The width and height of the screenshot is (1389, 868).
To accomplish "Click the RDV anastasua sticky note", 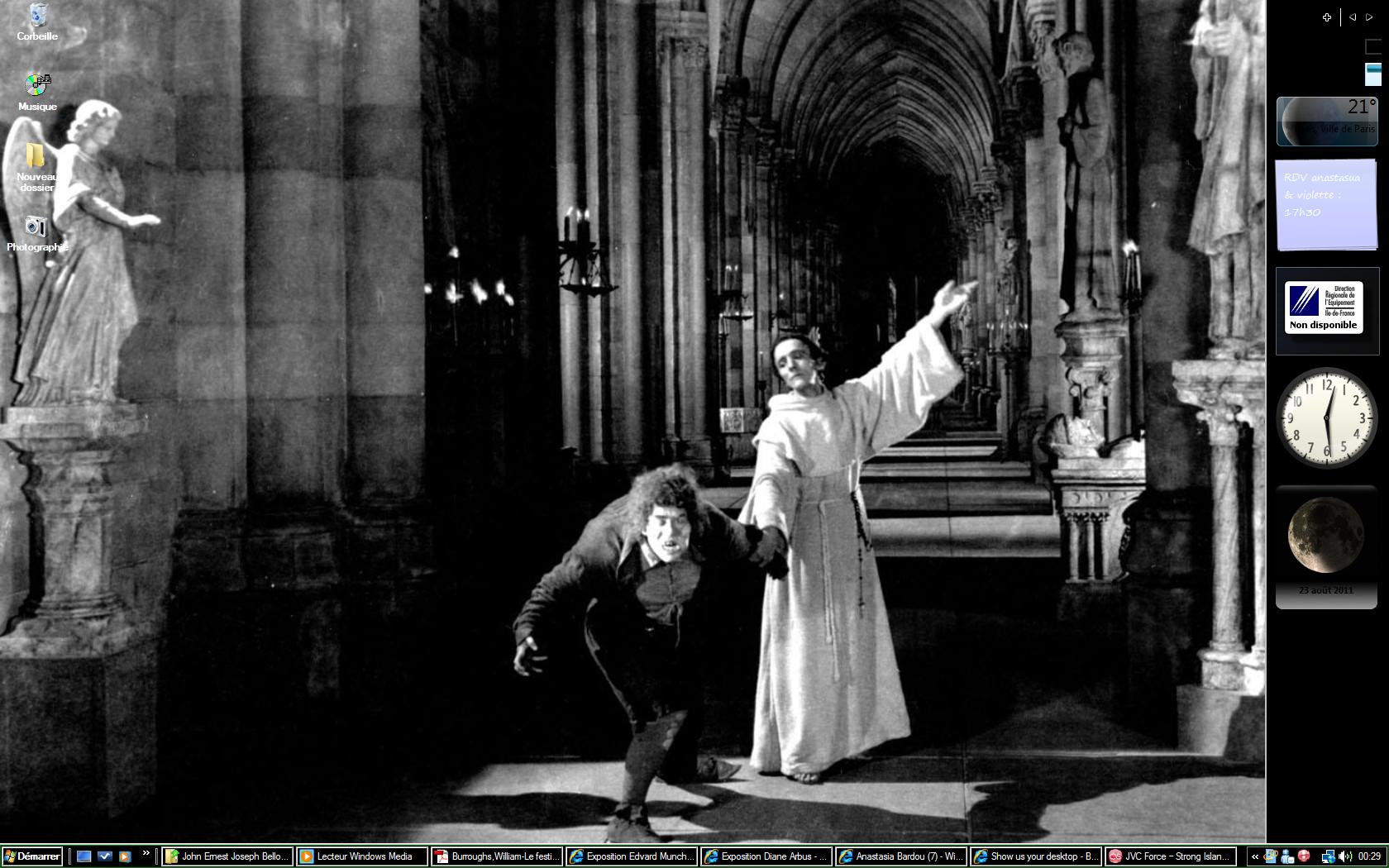I will tap(1327, 203).
